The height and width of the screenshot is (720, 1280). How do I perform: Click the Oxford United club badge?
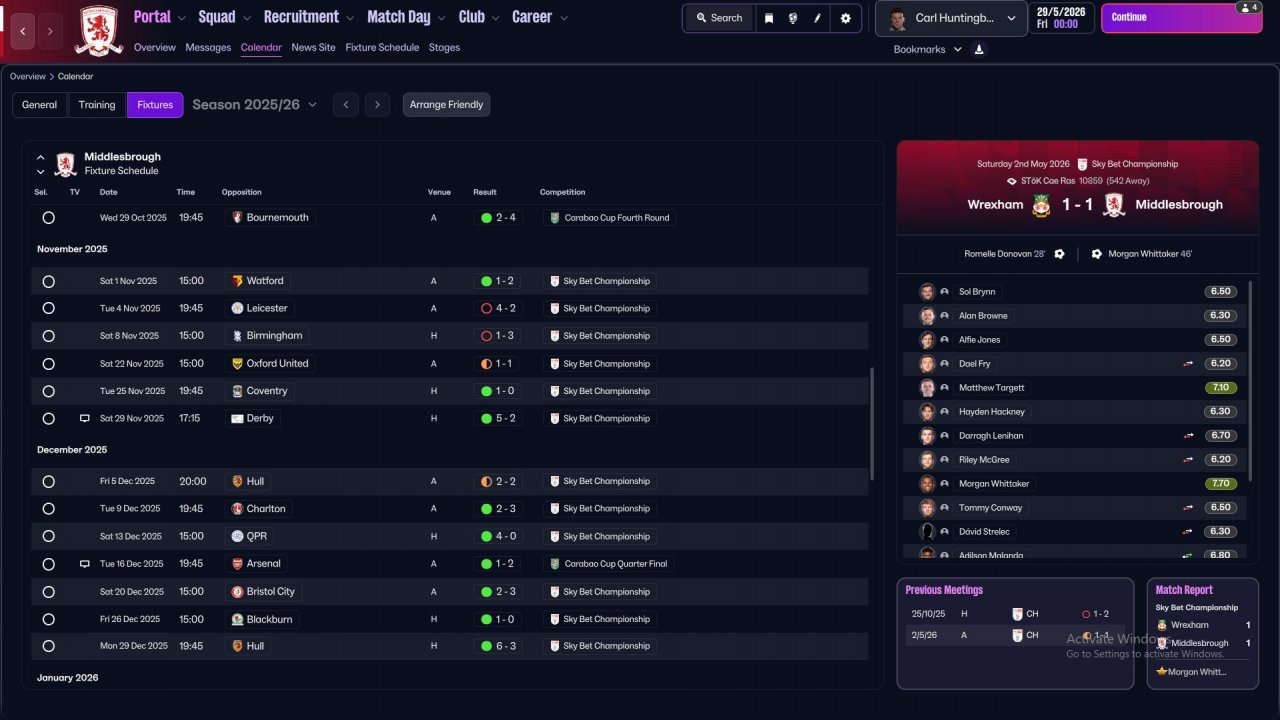point(237,364)
